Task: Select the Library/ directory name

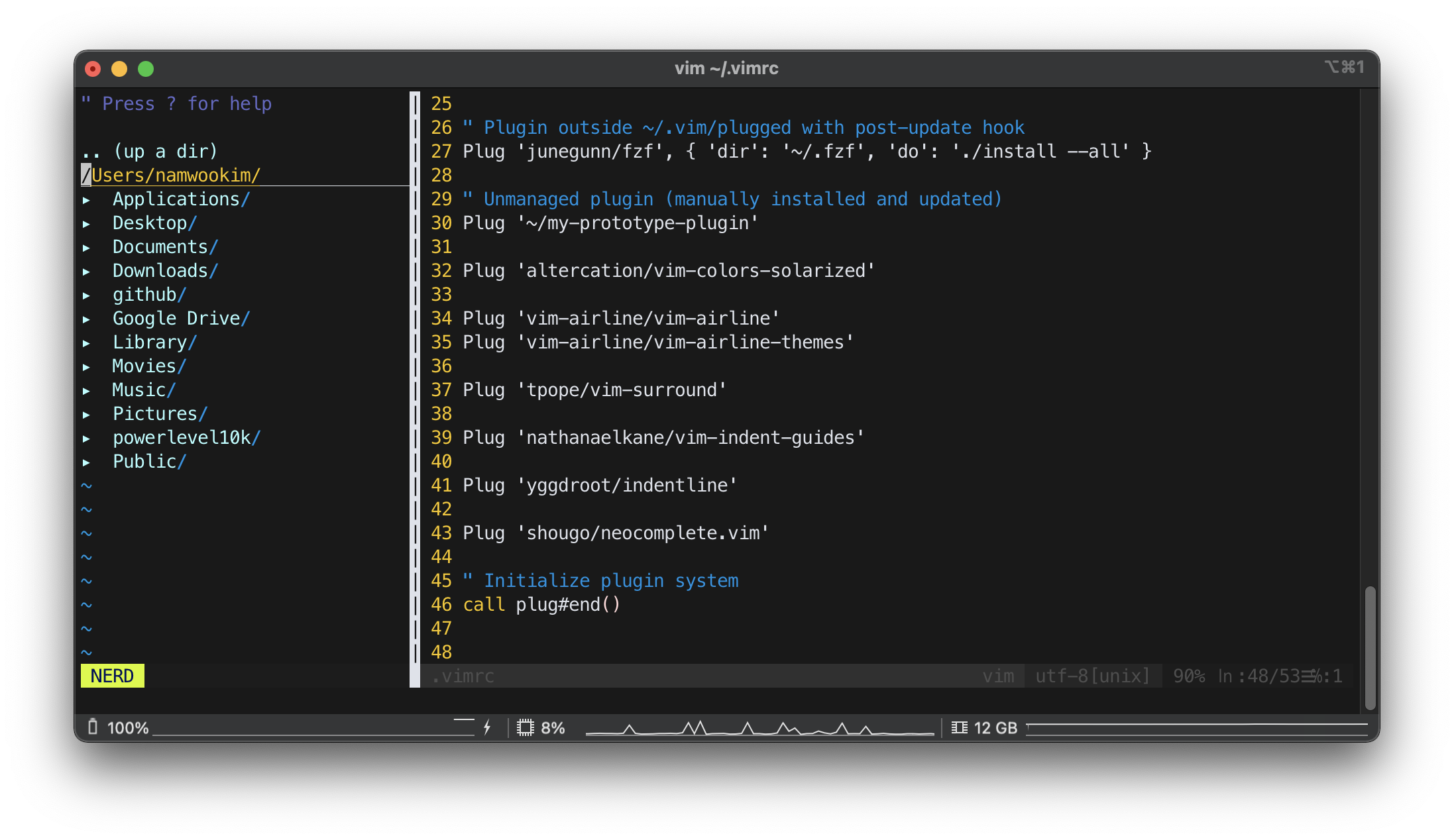Action: tap(154, 342)
